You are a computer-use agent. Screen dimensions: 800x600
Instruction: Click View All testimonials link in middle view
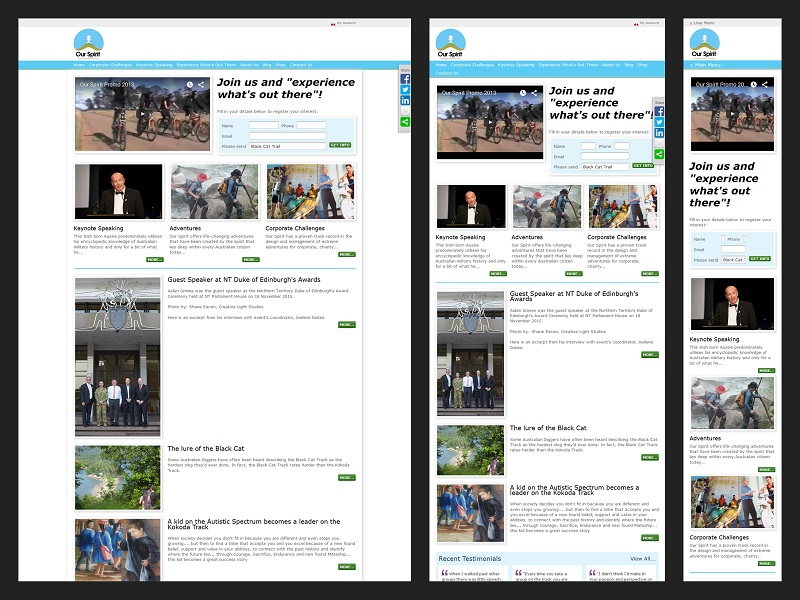click(642, 559)
